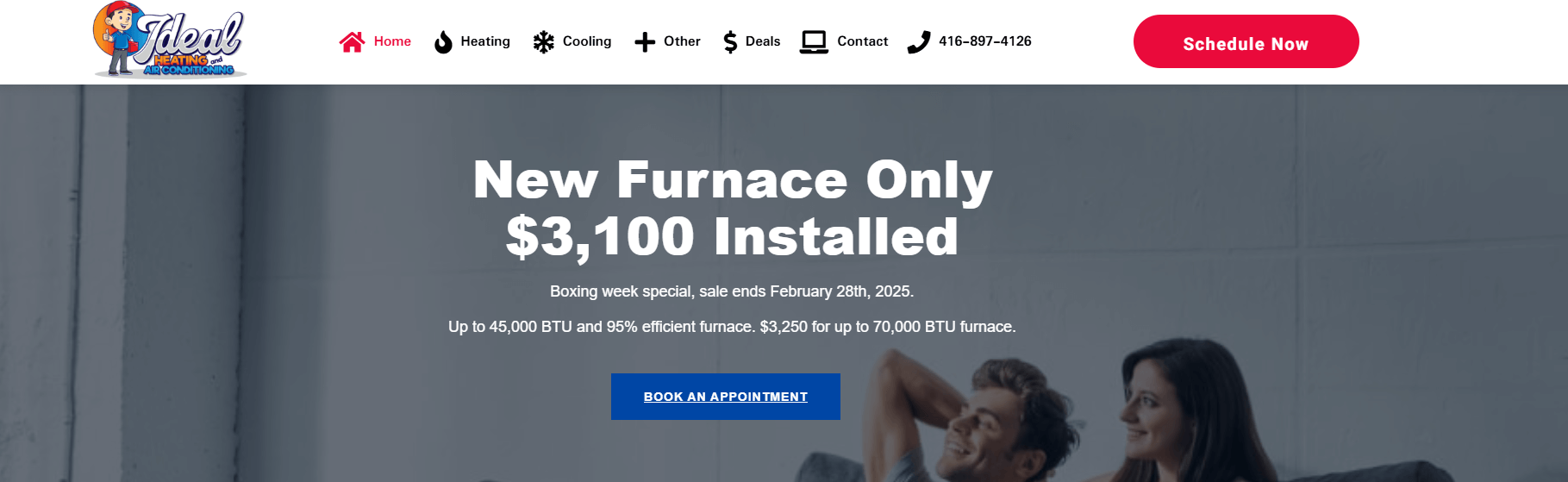1568x482 pixels.
Task: Call the 416-897-4126 phone number link
Action: [984, 41]
